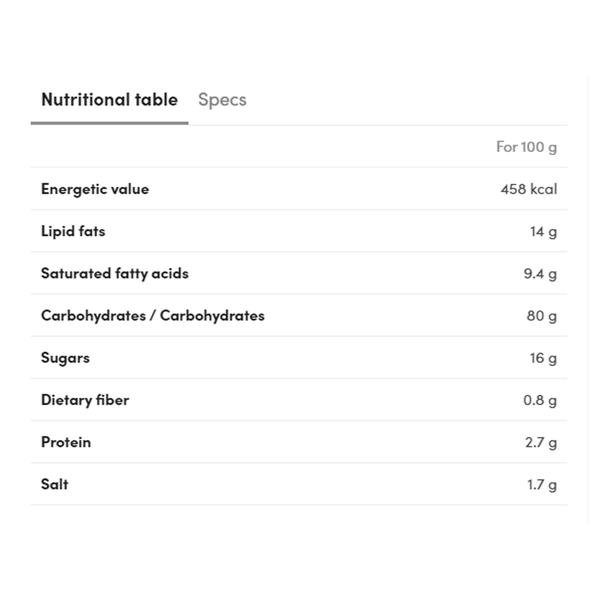Click the Saturated fatty acids label
The height and width of the screenshot is (600, 600).
click(115, 272)
